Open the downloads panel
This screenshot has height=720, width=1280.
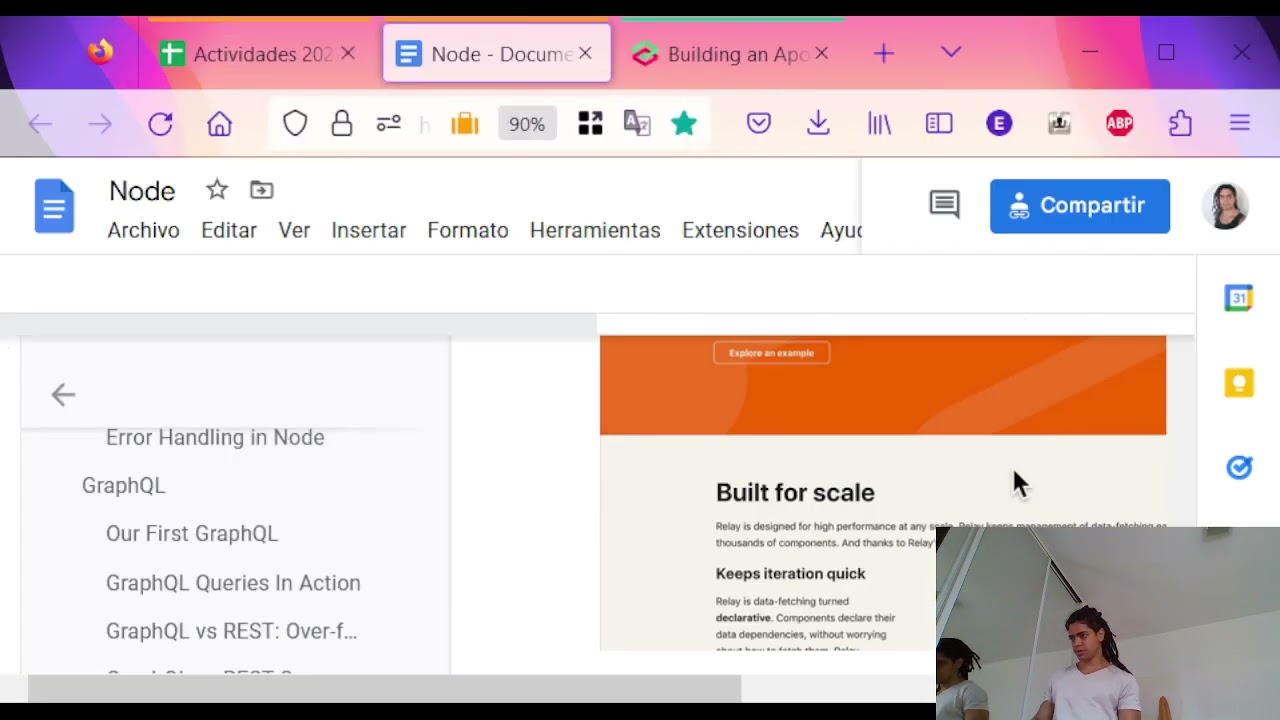pyautogui.click(x=818, y=124)
